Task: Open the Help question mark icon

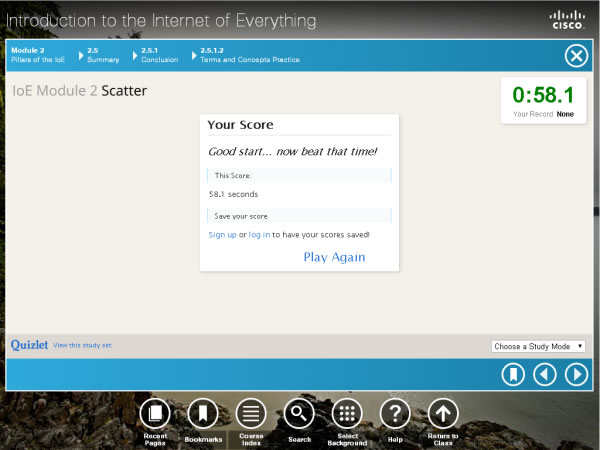Action: 395,413
